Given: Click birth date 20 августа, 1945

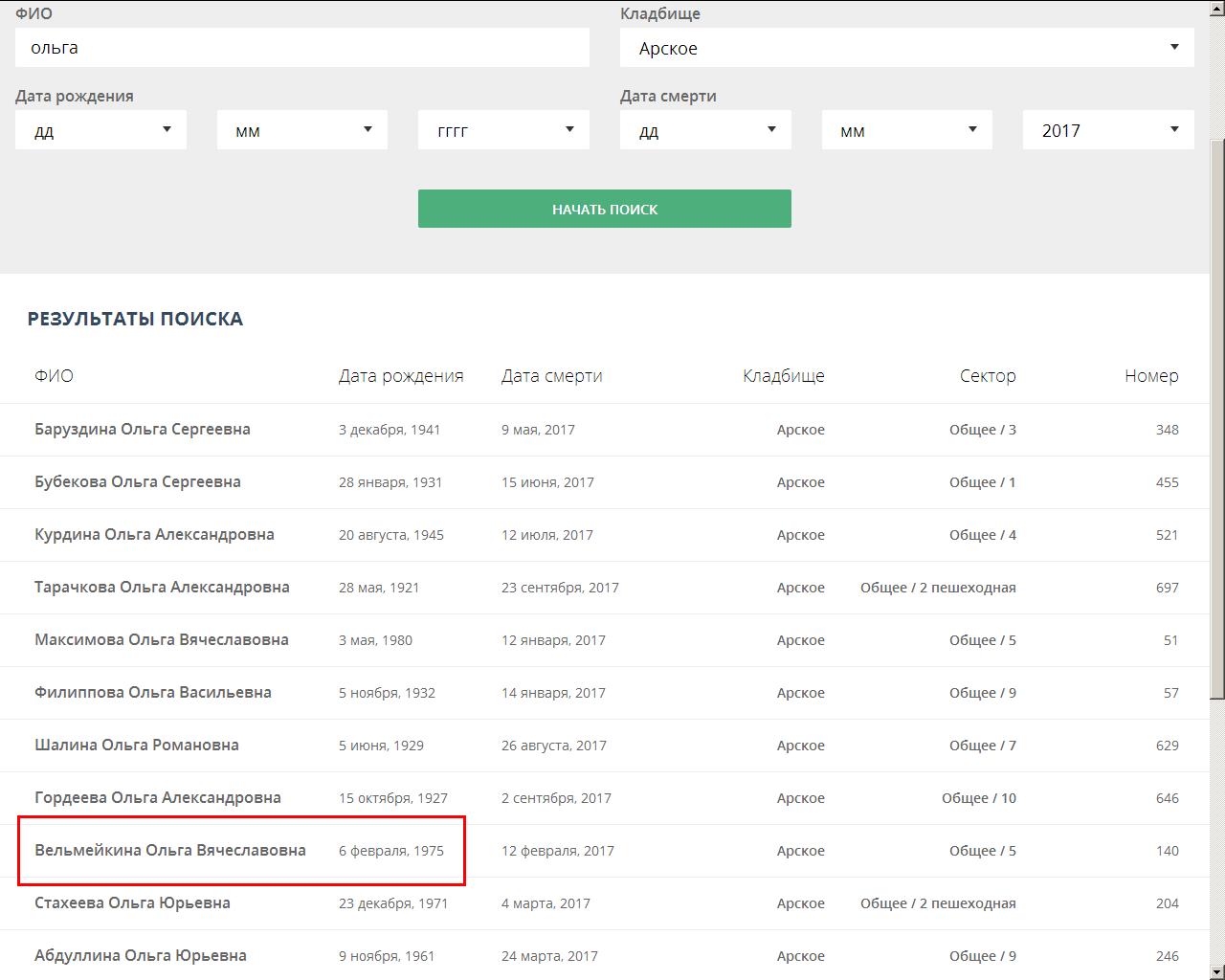Looking at the screenshot, I should tap(391, 535).
